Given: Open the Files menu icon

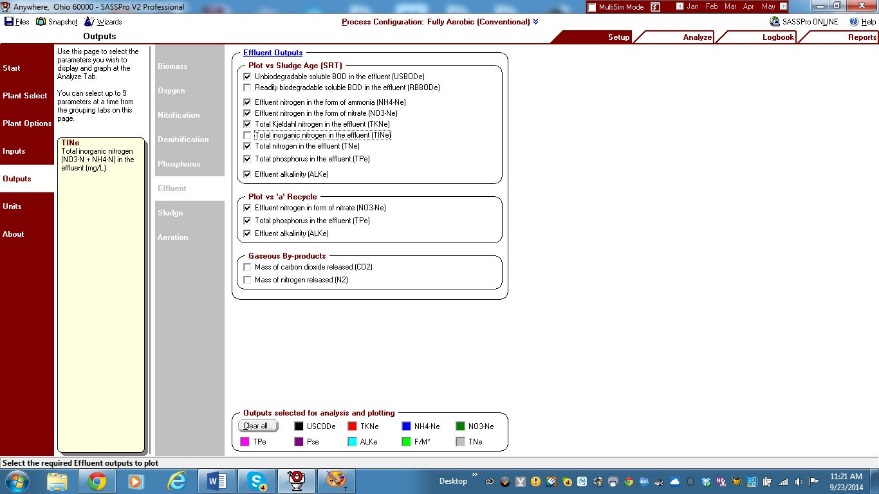Looking at the screenshot, I should pyautogui.click(x=9, y=21).
